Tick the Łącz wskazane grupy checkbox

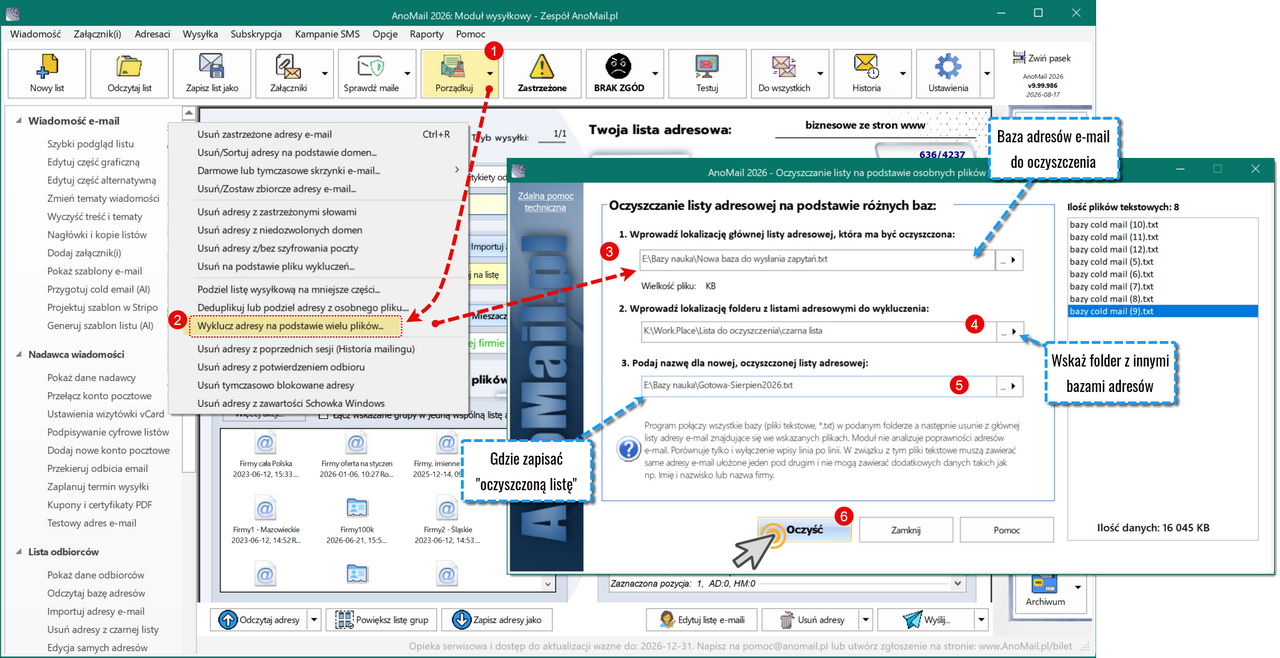[324, 416]
